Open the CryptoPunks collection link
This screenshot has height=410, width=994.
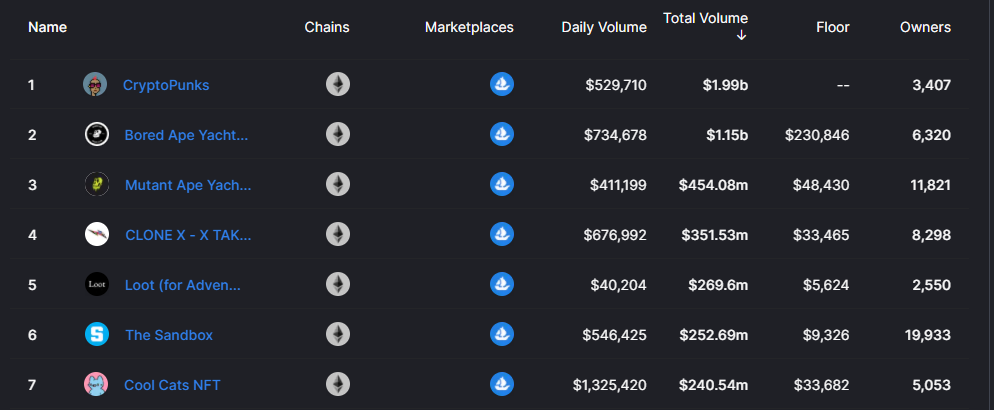166,85
